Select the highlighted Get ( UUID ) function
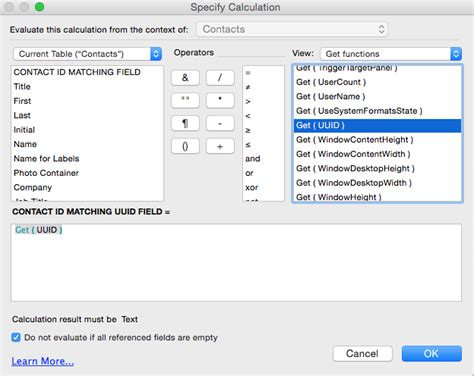474x376 pixels. [x=377, y=125]
